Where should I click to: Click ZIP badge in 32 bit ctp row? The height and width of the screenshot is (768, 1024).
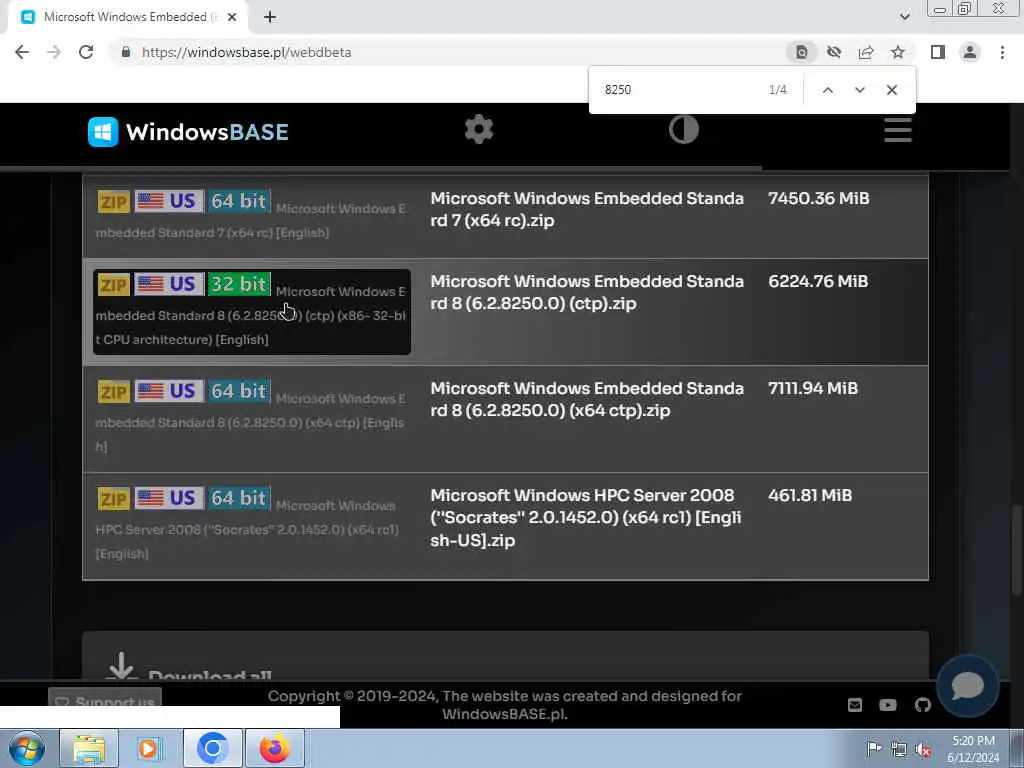[x=114, y=285]
